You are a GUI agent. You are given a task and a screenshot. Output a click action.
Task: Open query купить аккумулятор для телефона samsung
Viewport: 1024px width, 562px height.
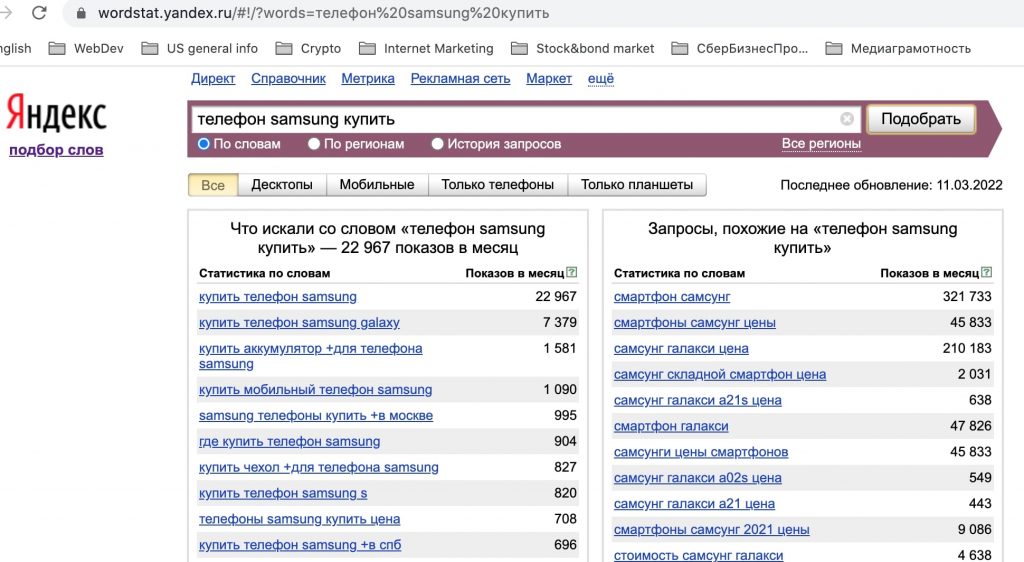click(310, 356)
